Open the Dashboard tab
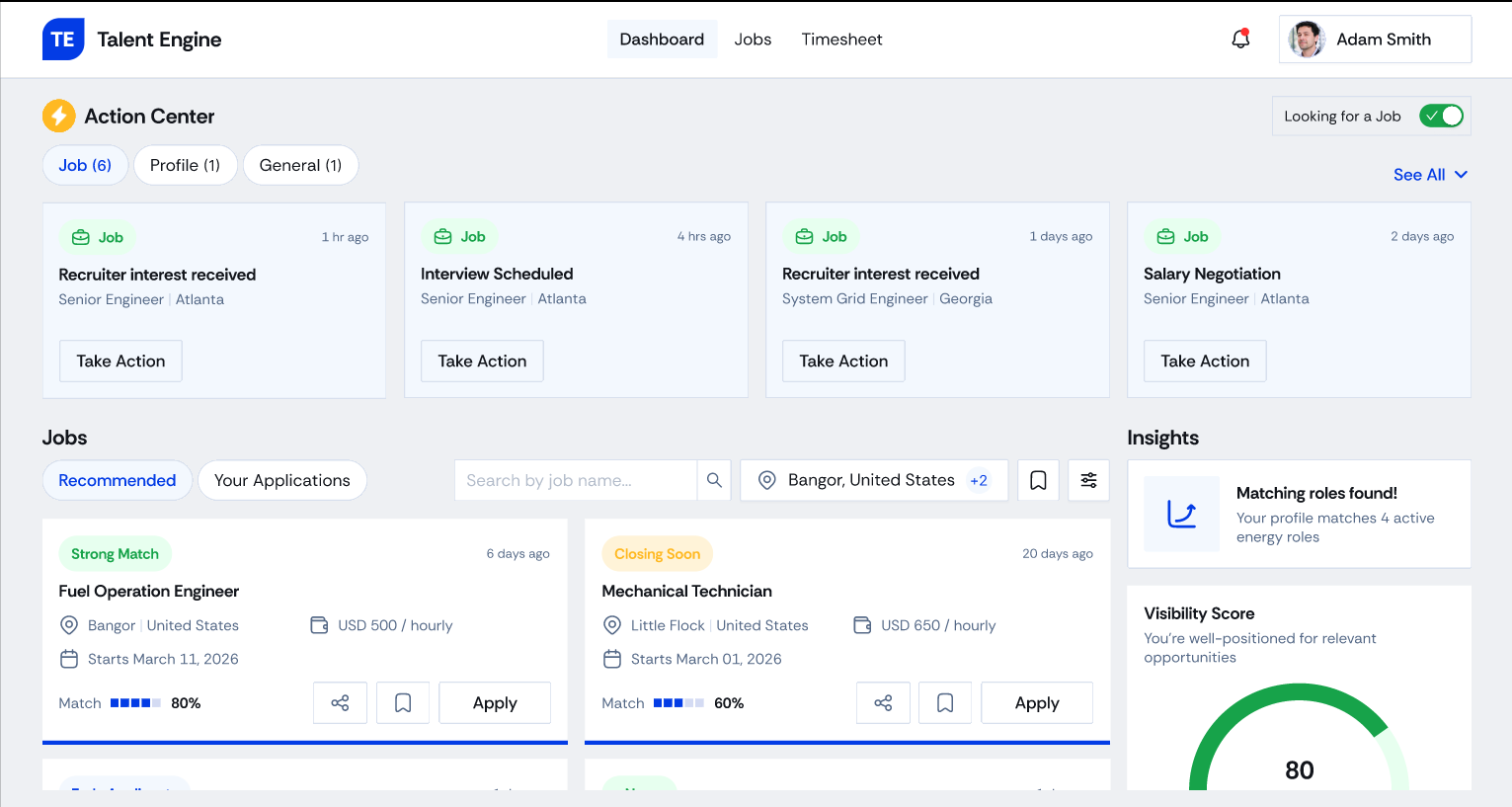 click(x=662, y=40)
